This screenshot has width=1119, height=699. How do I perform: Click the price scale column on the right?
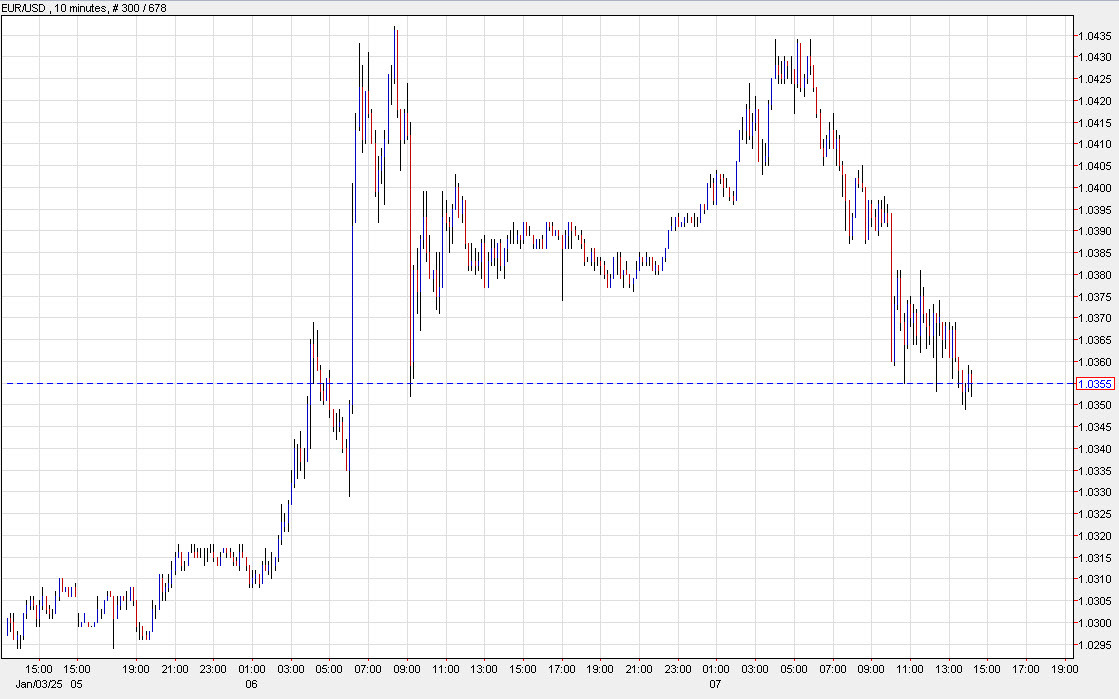(1093, 350)
